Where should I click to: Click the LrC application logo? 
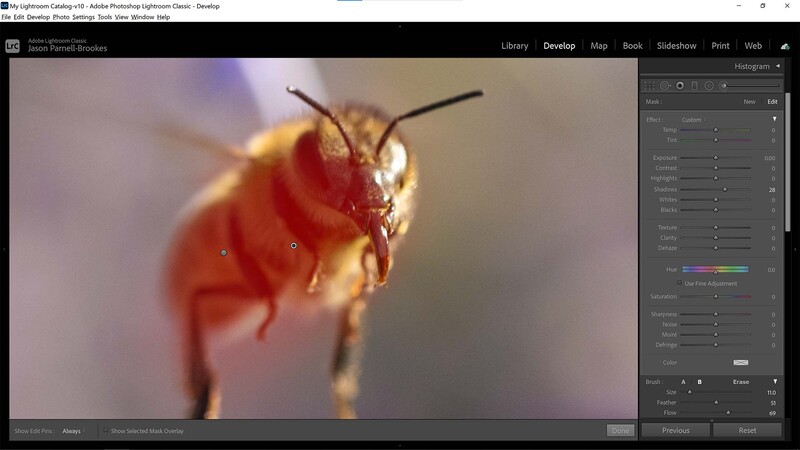tap(12, 46)
